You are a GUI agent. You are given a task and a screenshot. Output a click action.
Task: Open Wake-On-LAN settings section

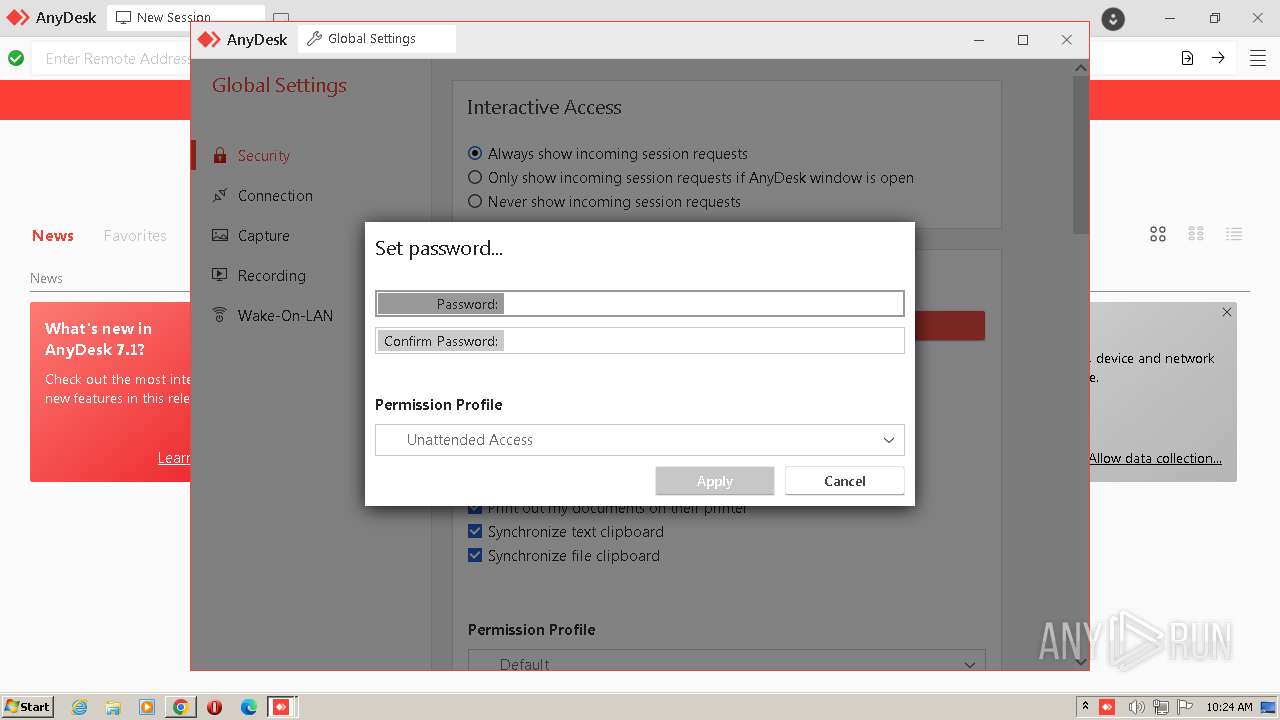coord(285,316)
